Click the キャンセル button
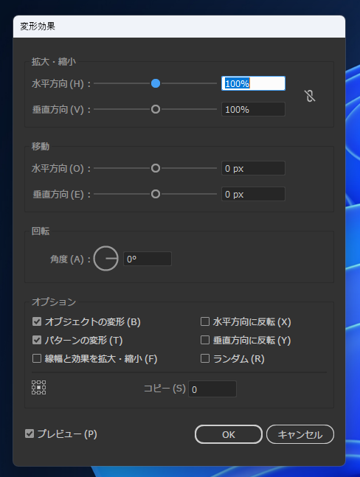This screenshot has height=477, width=360. tap(300, 434)
